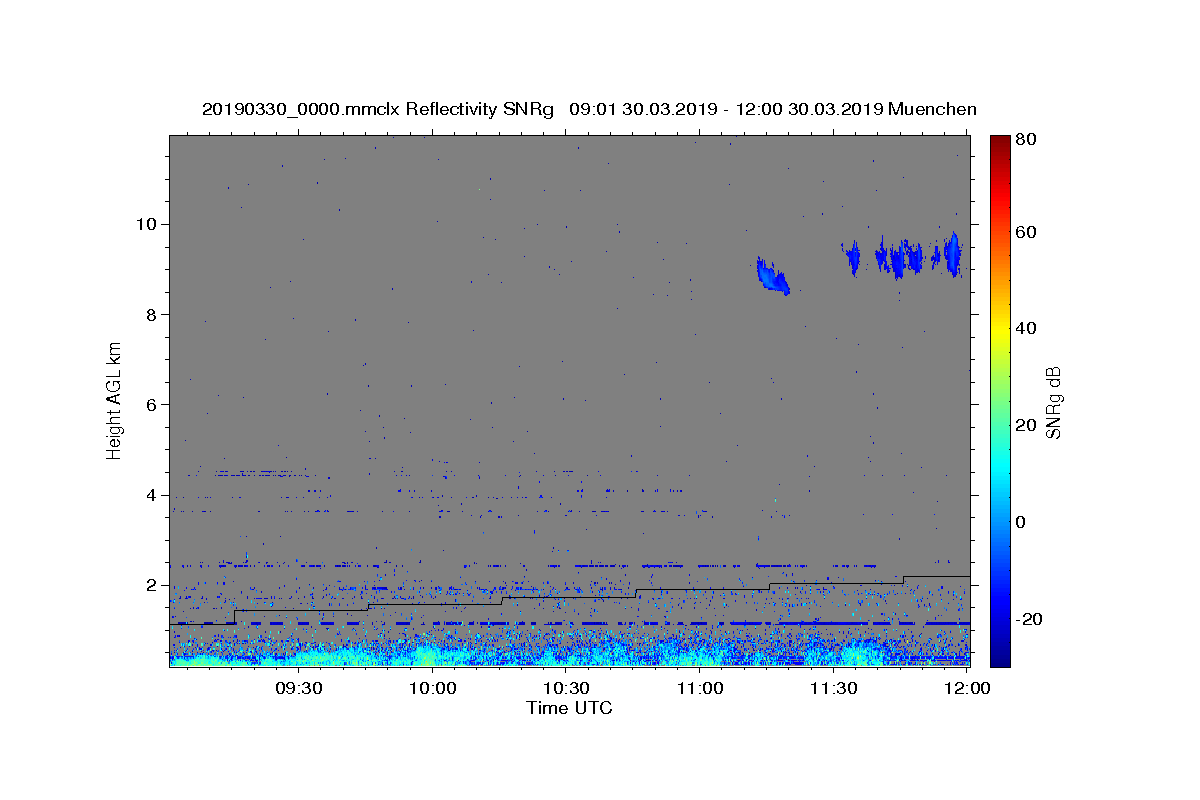1200x800 pixels.
Task: Select the 11:30 time tick label
Action: click(x=833, y=689)
